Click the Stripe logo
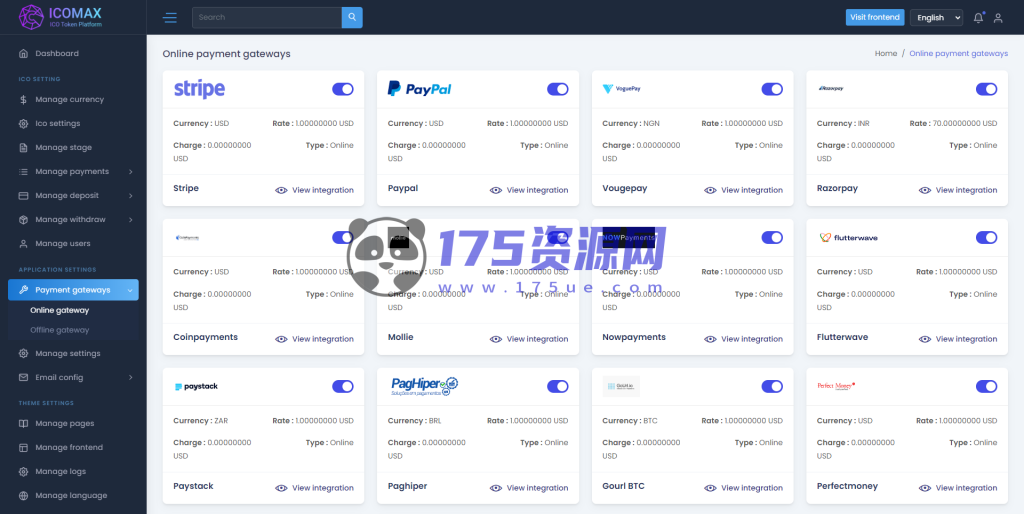Image resolution: width=1024 pixels, height=514 pixels. [199, 89]
